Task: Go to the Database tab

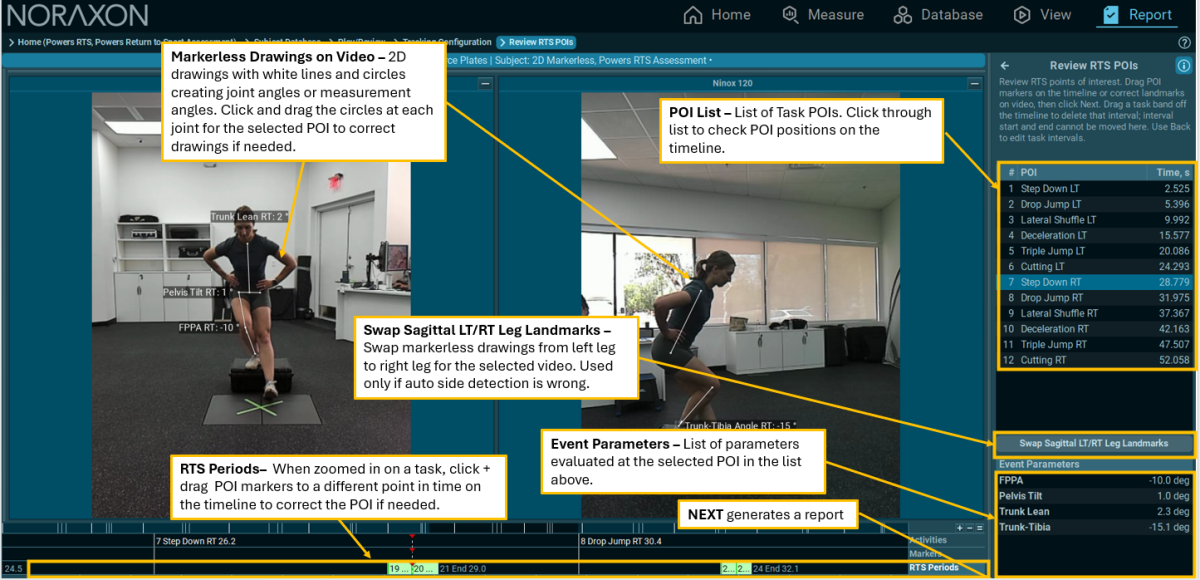Action: click(938, 15)
